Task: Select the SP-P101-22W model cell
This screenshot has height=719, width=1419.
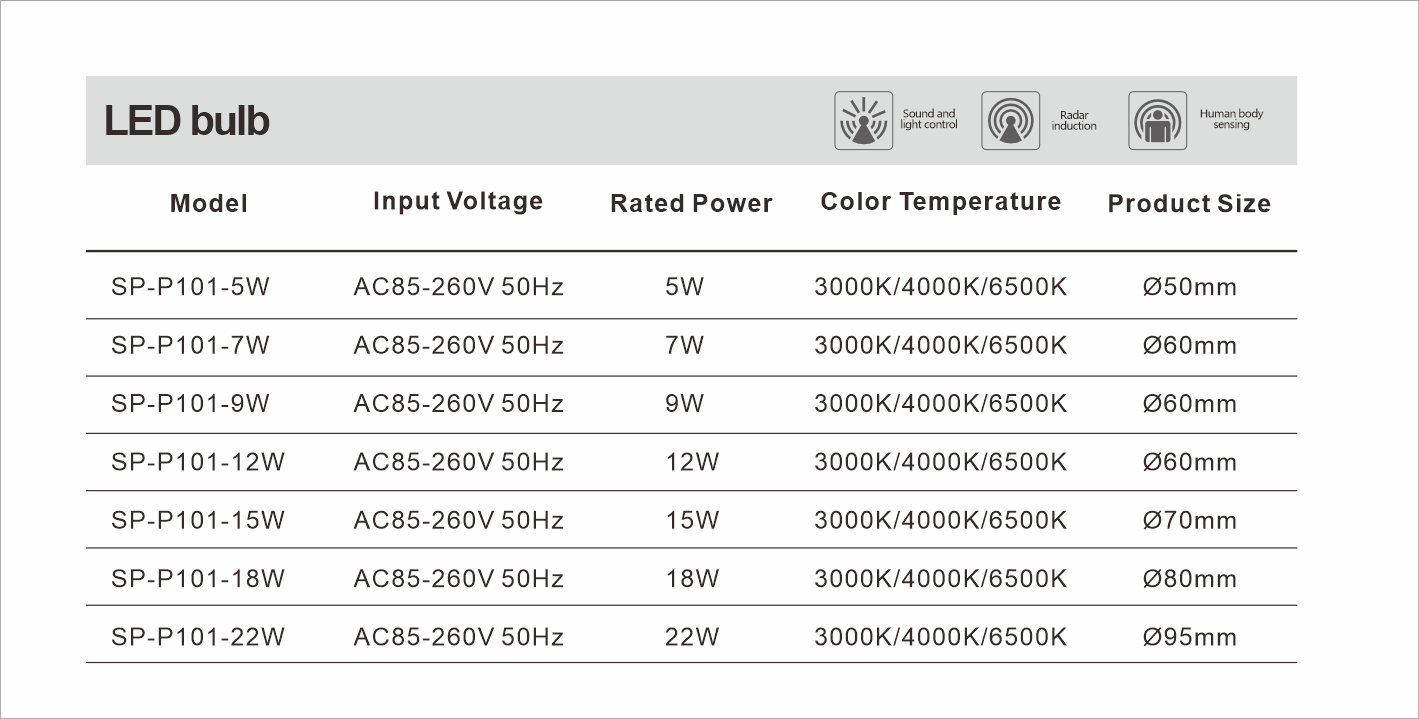Action: 198,637
